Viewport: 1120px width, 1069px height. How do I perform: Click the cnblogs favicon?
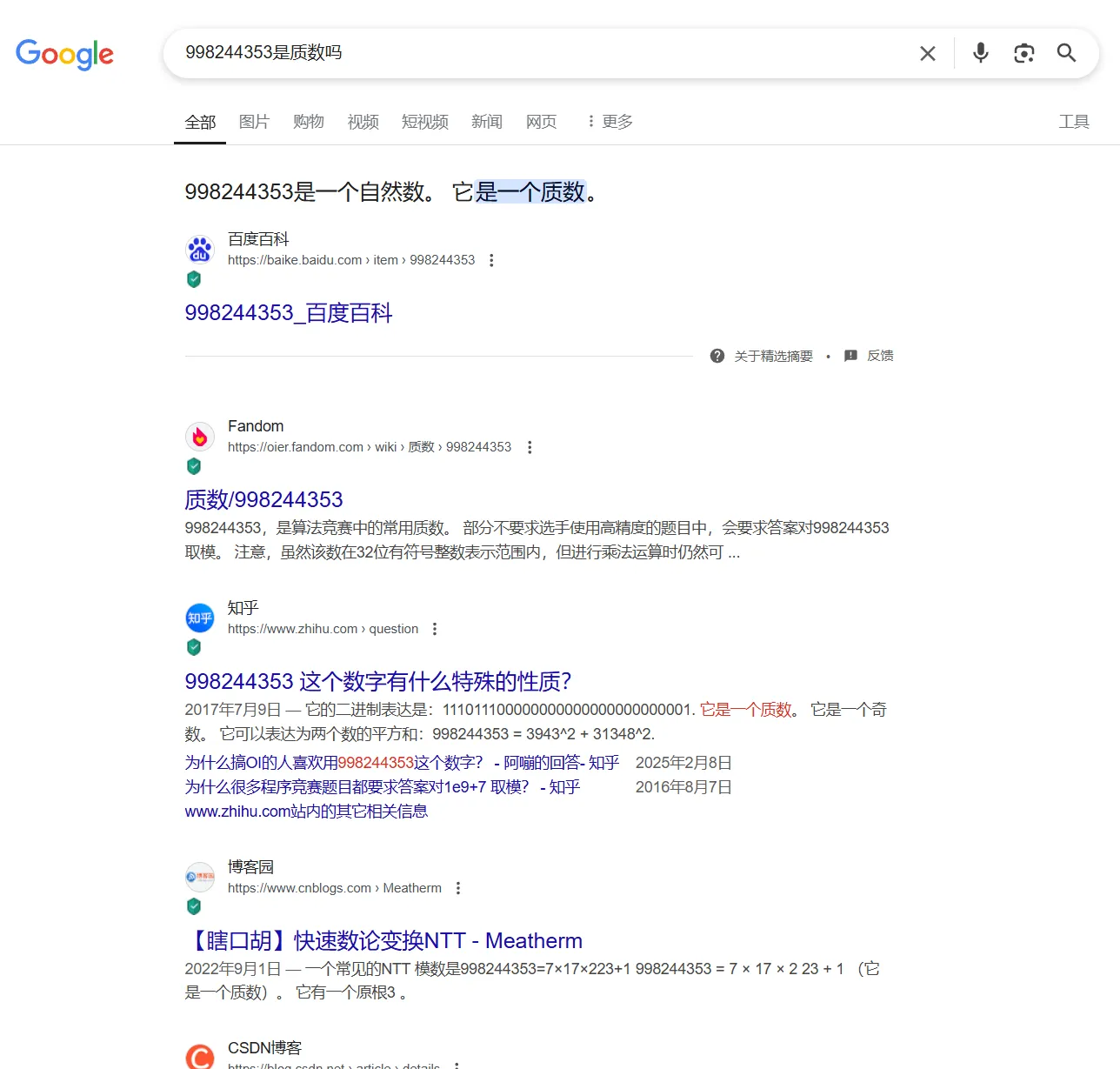(200, 877)
